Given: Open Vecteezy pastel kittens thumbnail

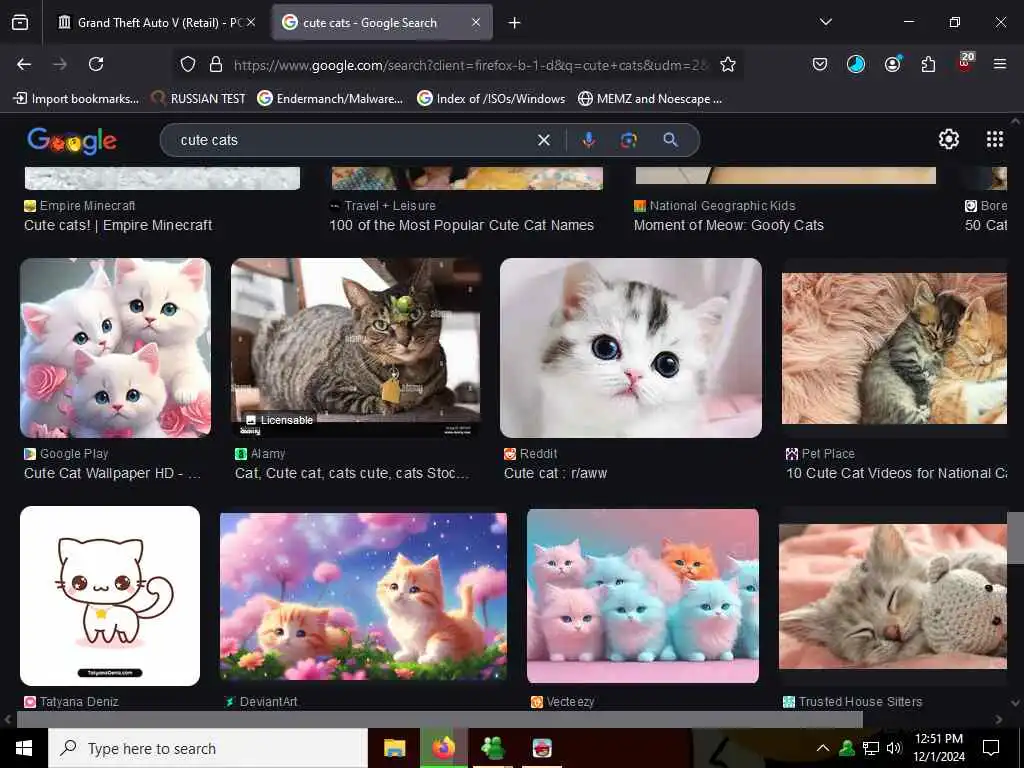Looking at the screenshot, I should [643, 596].
